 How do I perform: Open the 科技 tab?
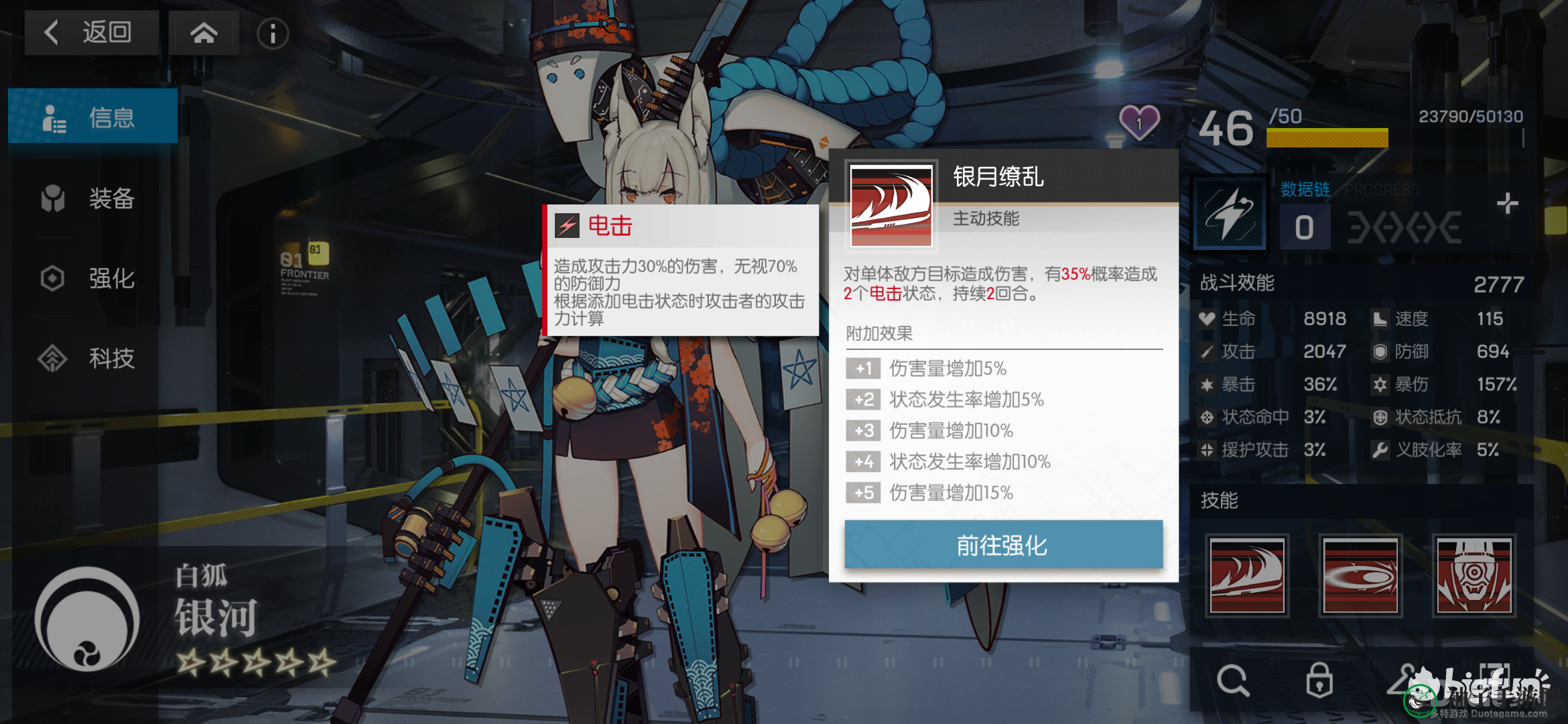pyautogui.click(x=93, y=359)
